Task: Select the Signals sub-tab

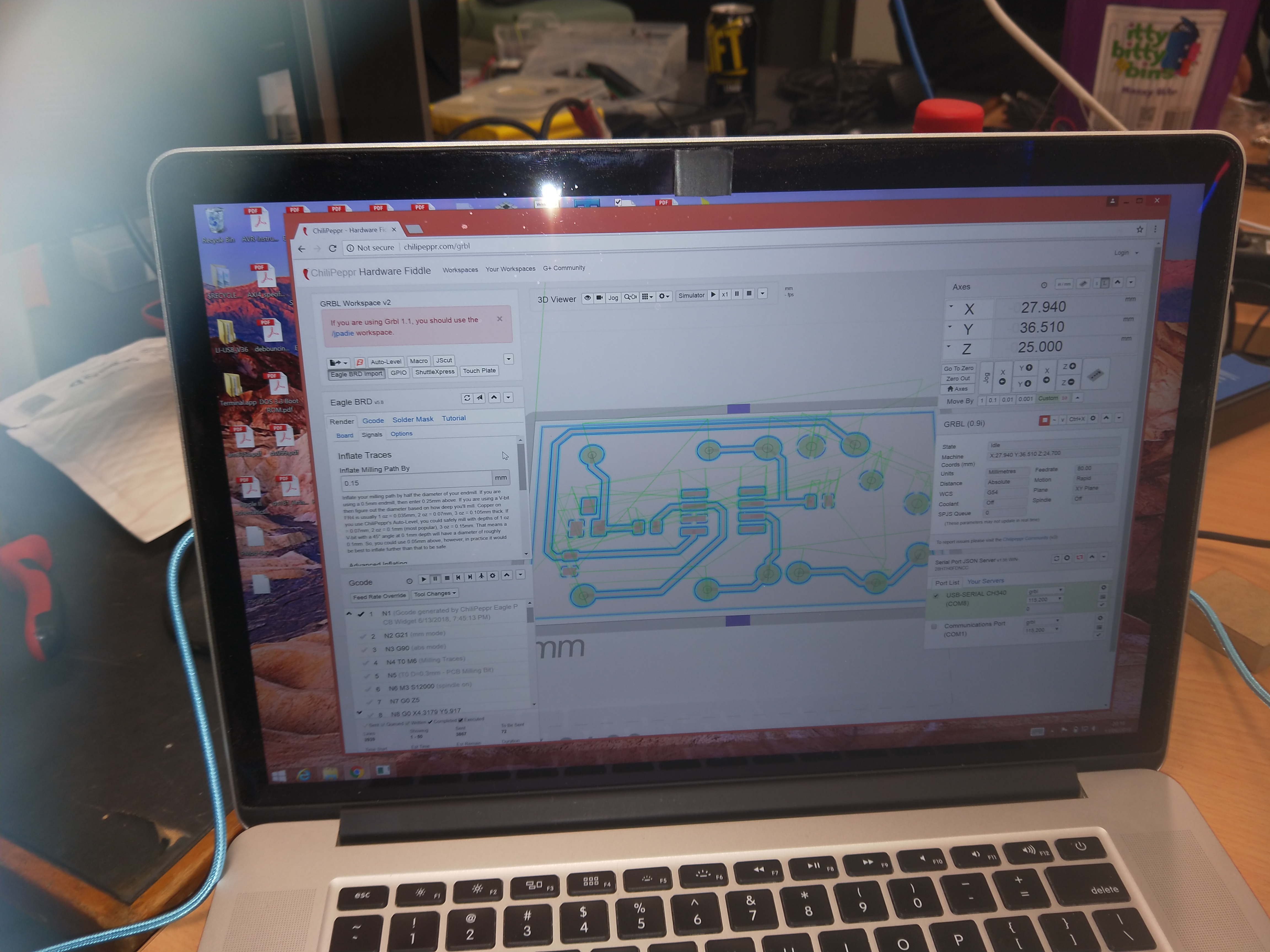Action: coord(372,434)
